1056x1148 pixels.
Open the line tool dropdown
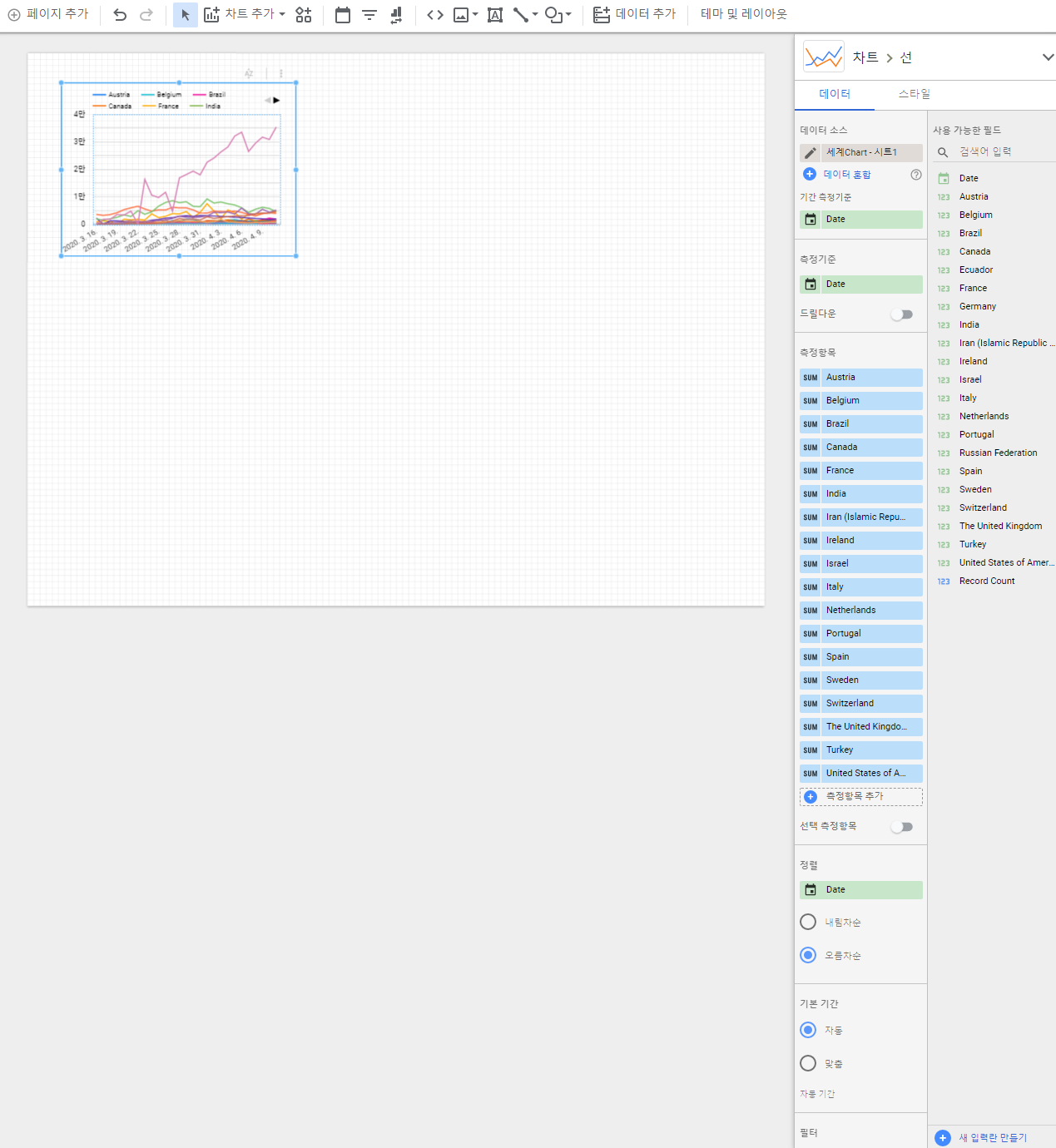click(525, 14)
